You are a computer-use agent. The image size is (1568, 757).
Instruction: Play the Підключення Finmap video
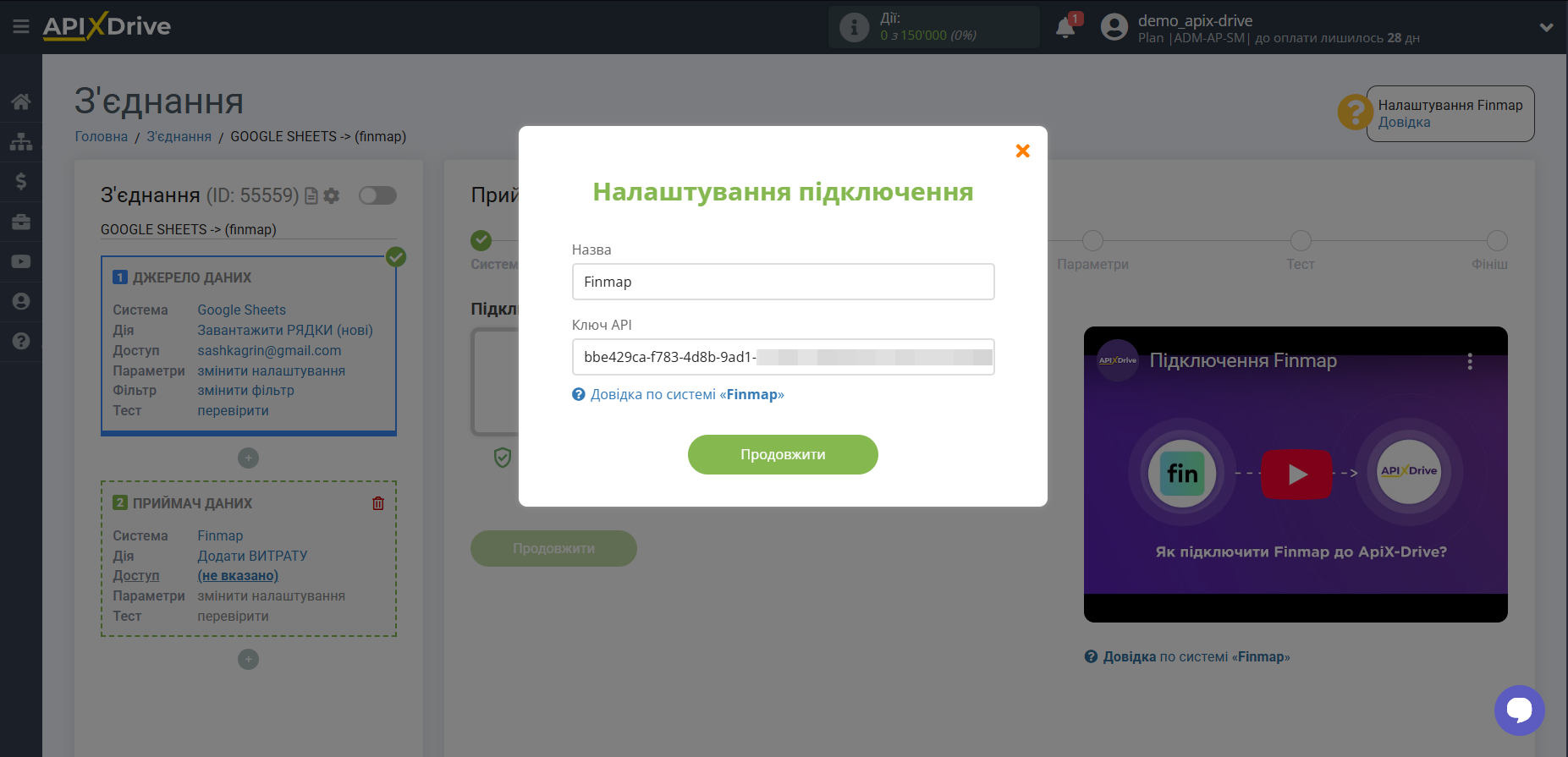1296,474
